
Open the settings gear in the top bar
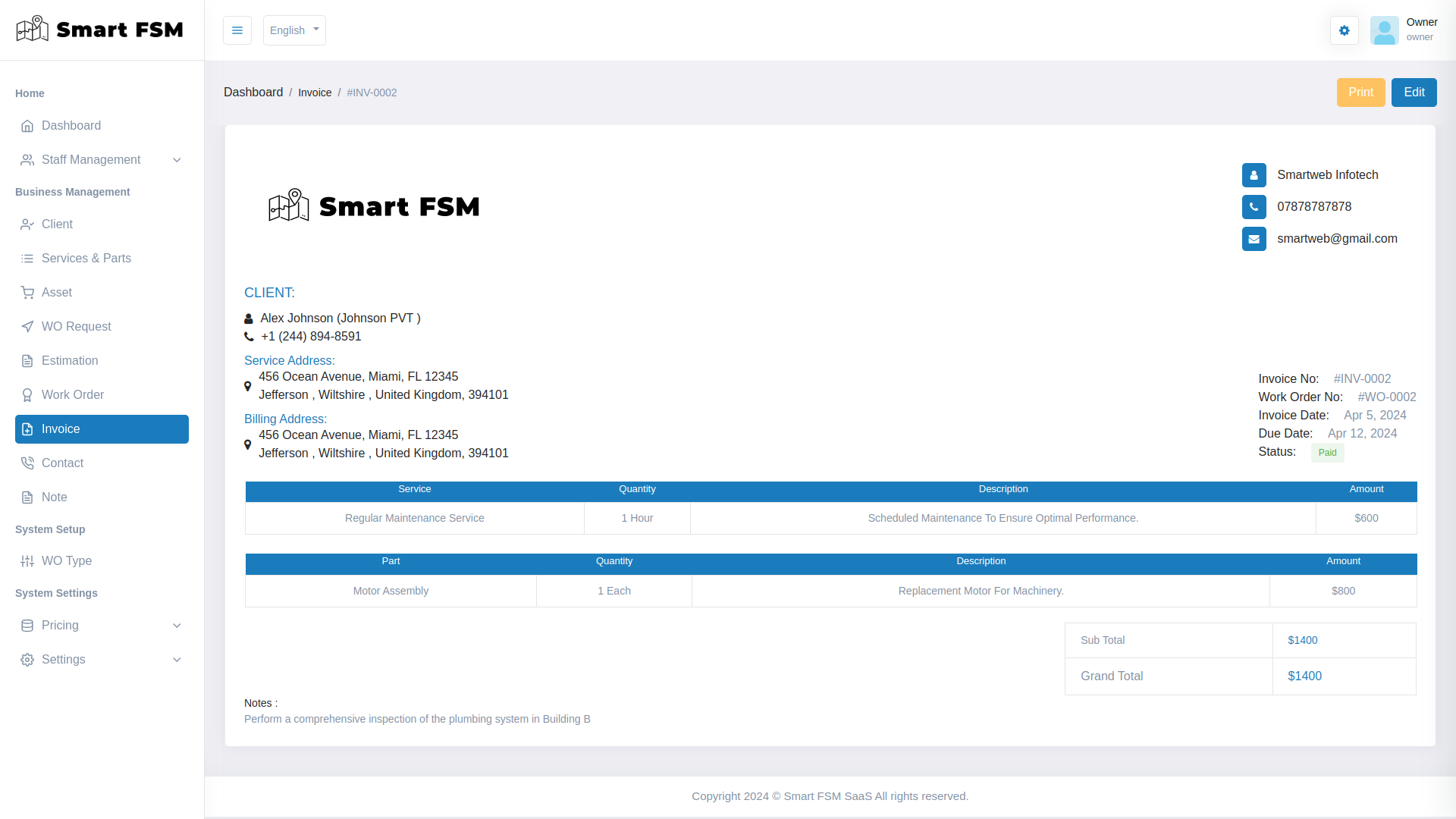coord(1344,30)
